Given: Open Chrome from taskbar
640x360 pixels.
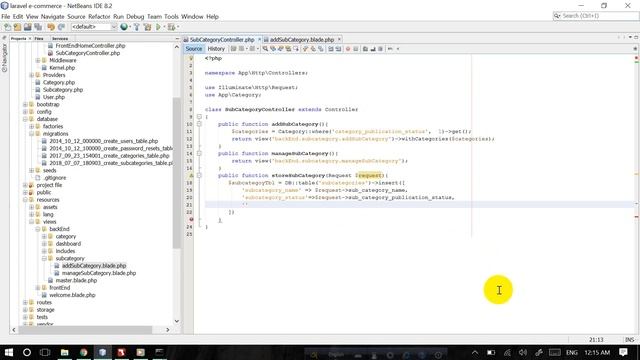Looking at the screenshot, I should click(x=84, y=352).
